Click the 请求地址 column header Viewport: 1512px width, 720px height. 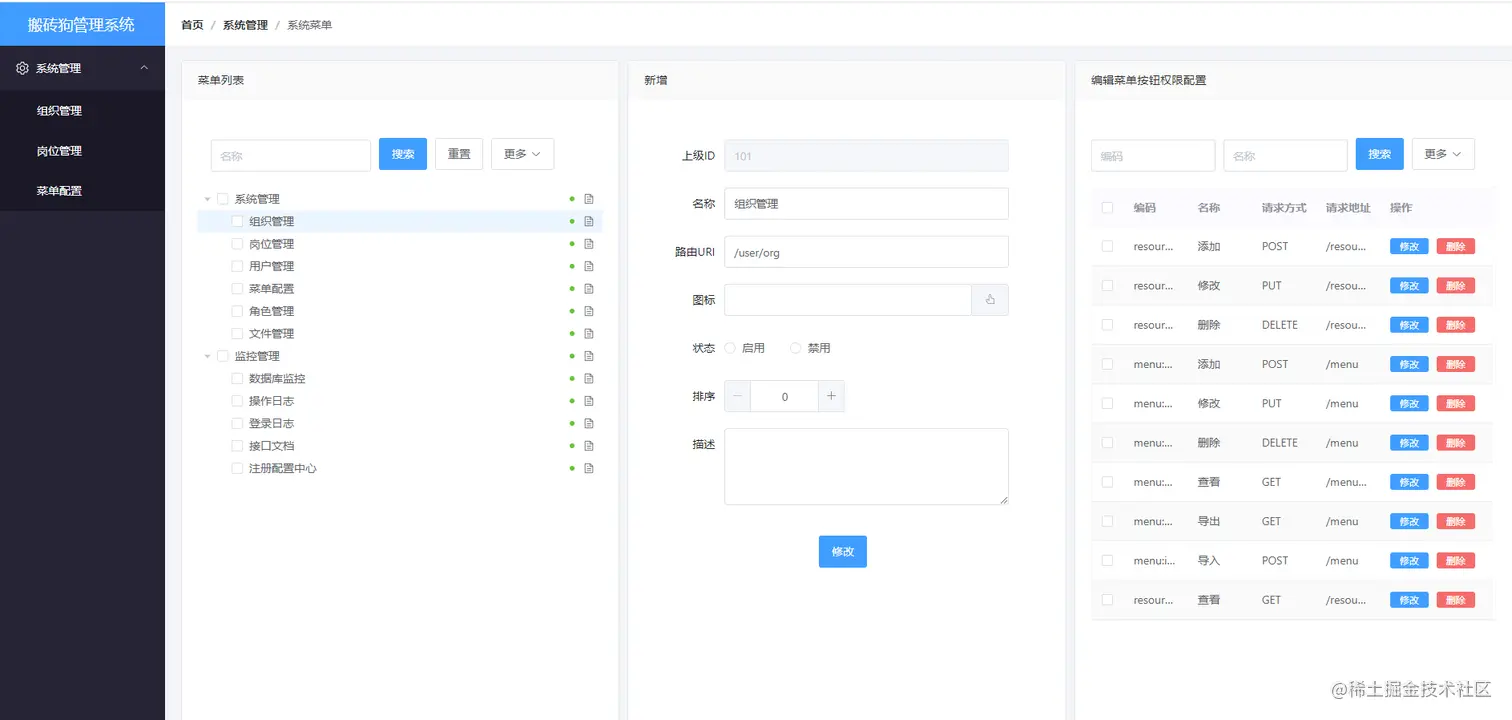(x=1348, y=208)
